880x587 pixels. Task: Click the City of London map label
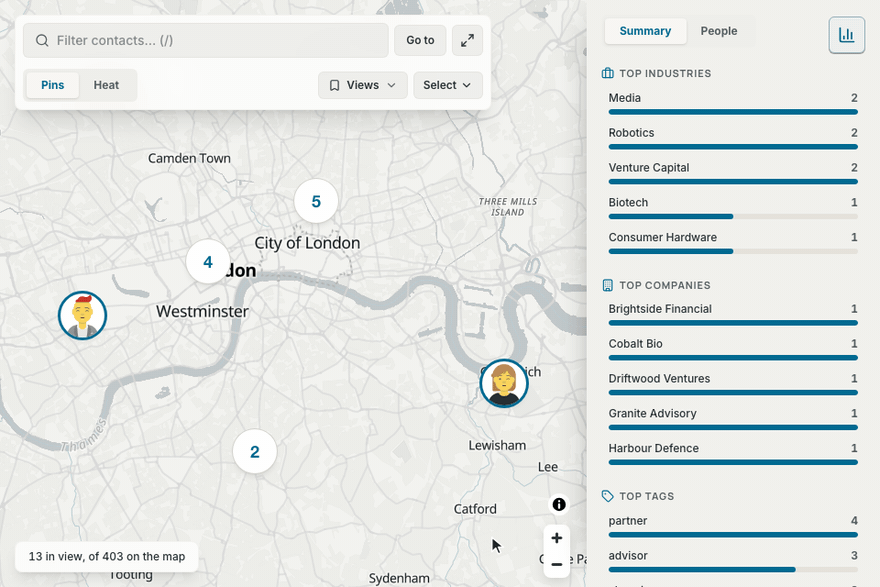[307, 243]
